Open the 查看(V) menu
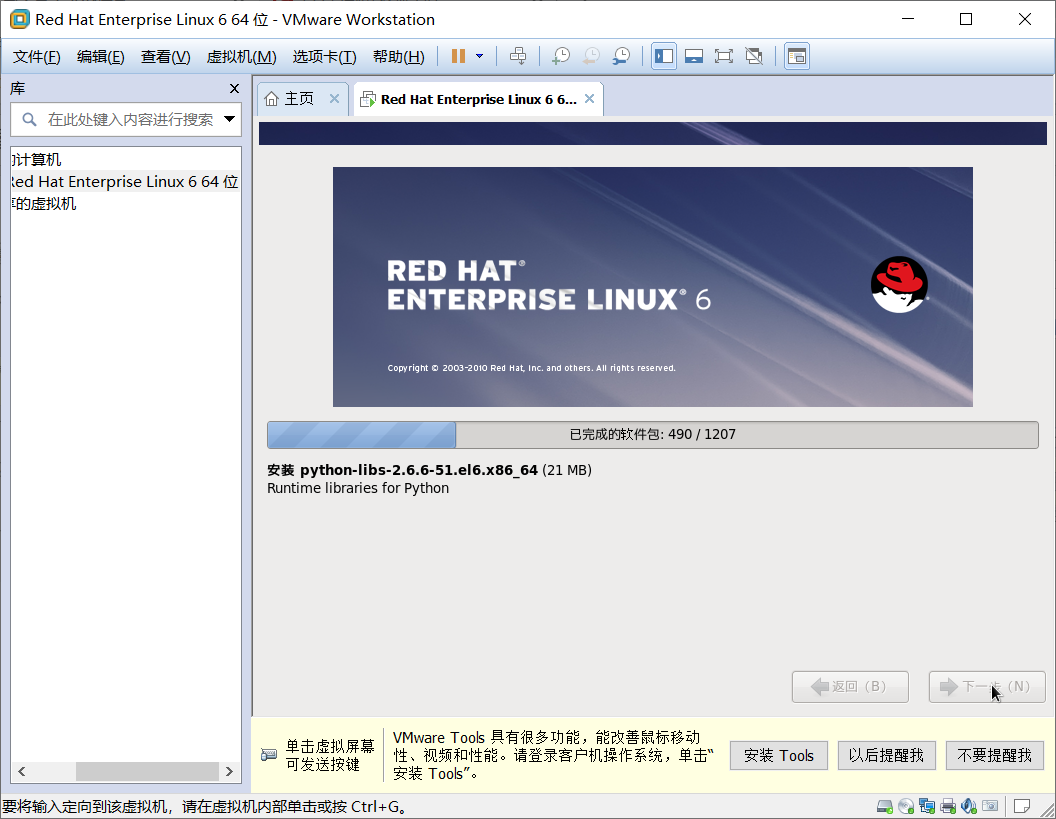 [165, 57]
